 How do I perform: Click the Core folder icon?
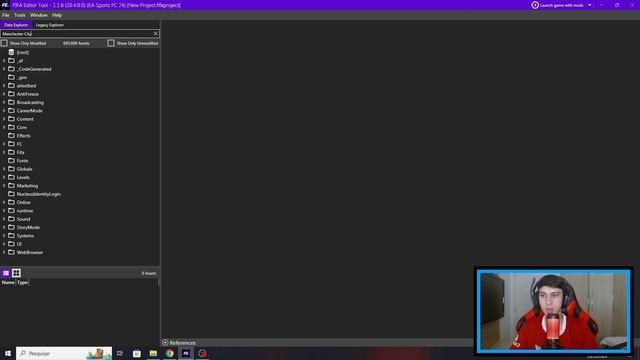point(11,127)
